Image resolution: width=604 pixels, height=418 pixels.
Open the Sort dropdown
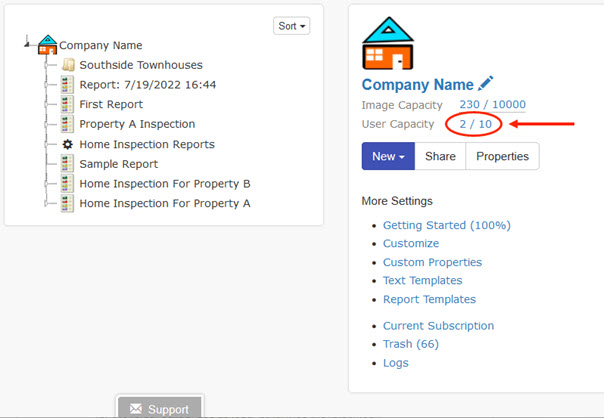291,26
